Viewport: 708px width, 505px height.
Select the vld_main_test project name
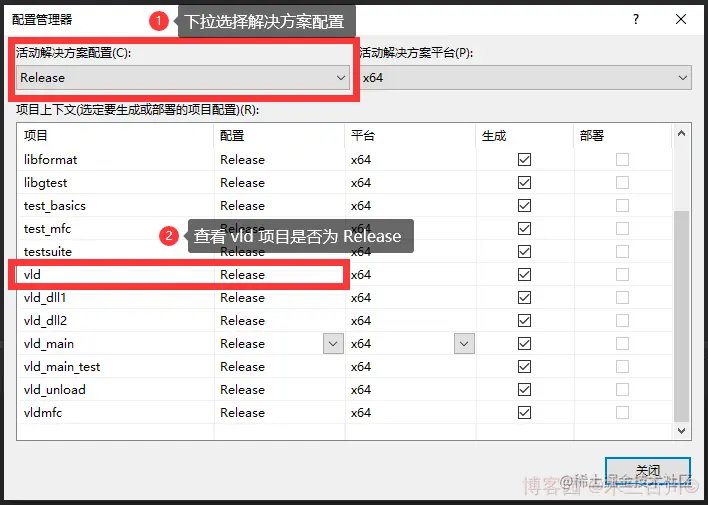point(62,367)
